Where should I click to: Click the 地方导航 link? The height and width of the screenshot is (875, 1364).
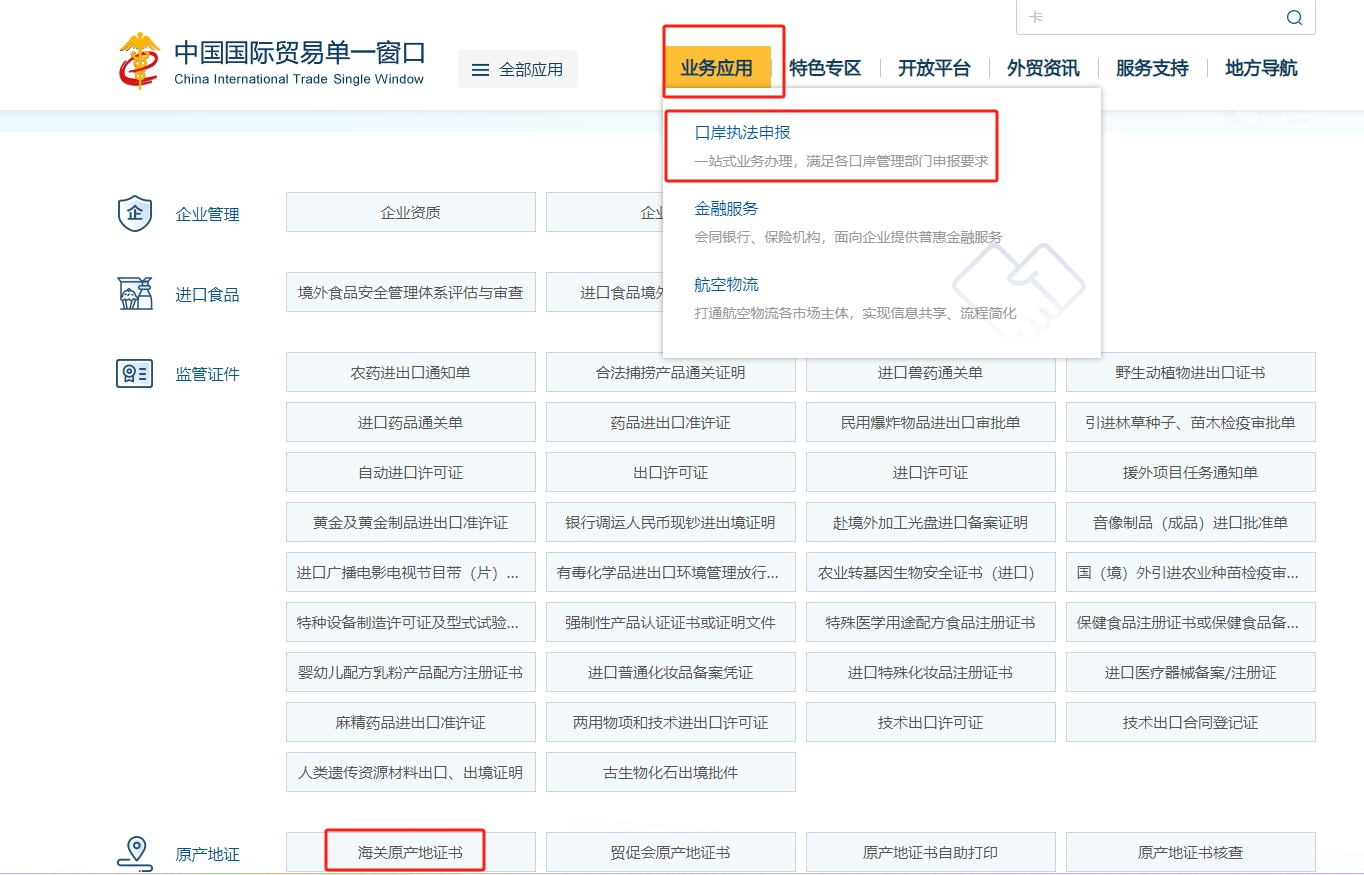click(x=1261, y=68)
